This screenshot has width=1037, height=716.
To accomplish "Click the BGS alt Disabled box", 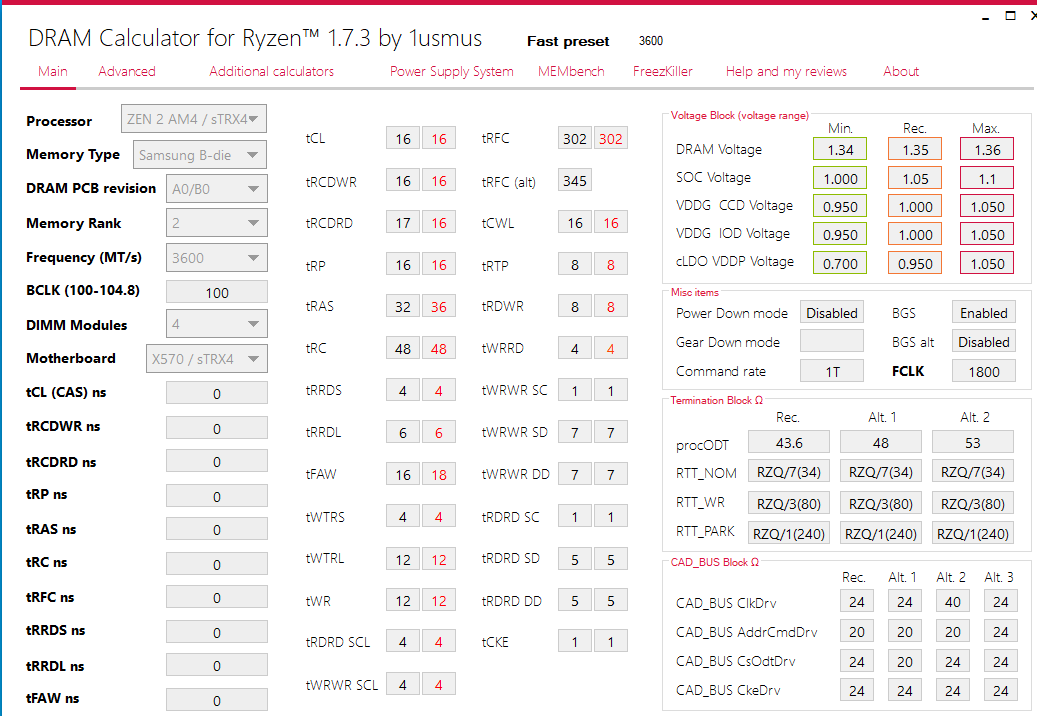I will 983,342.
